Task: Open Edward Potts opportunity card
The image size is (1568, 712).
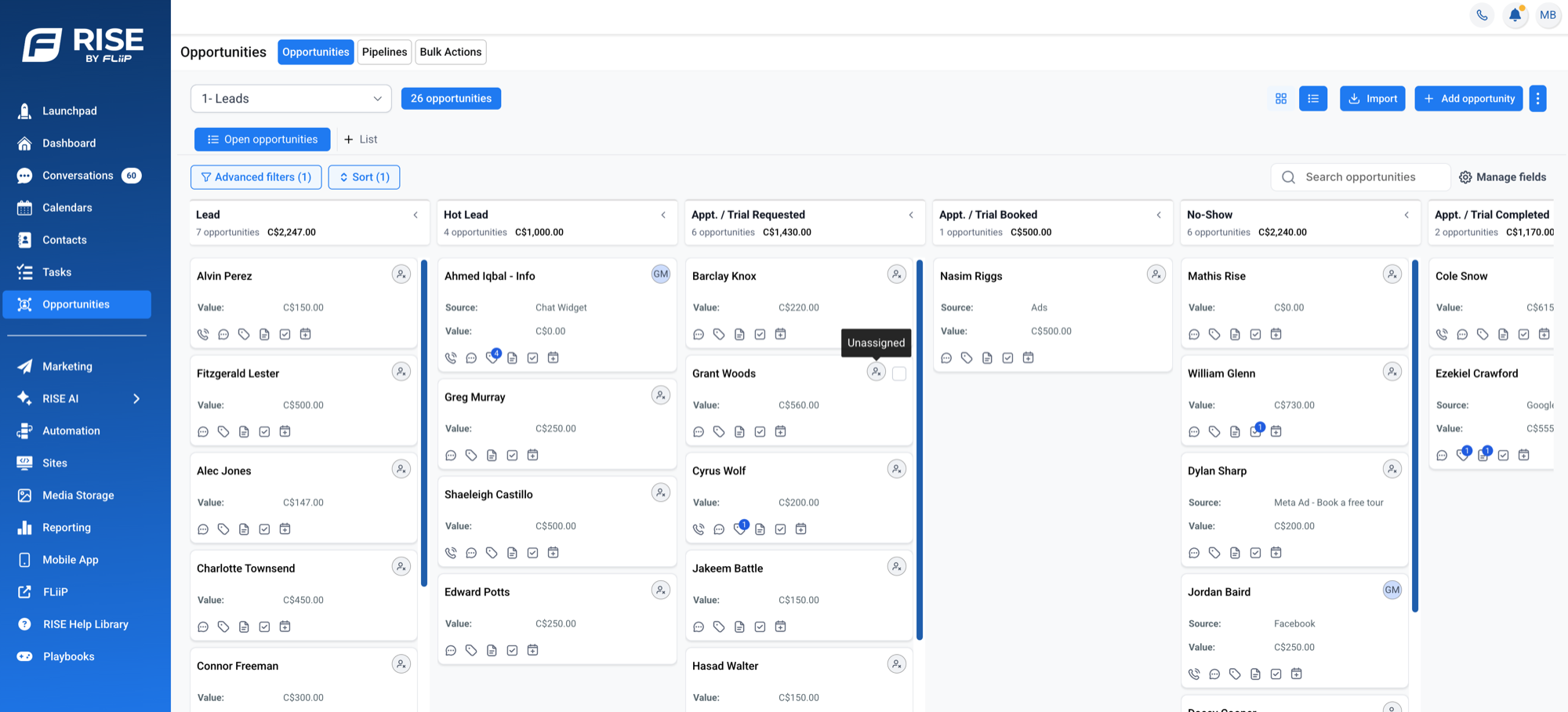Action: (557, 619)
